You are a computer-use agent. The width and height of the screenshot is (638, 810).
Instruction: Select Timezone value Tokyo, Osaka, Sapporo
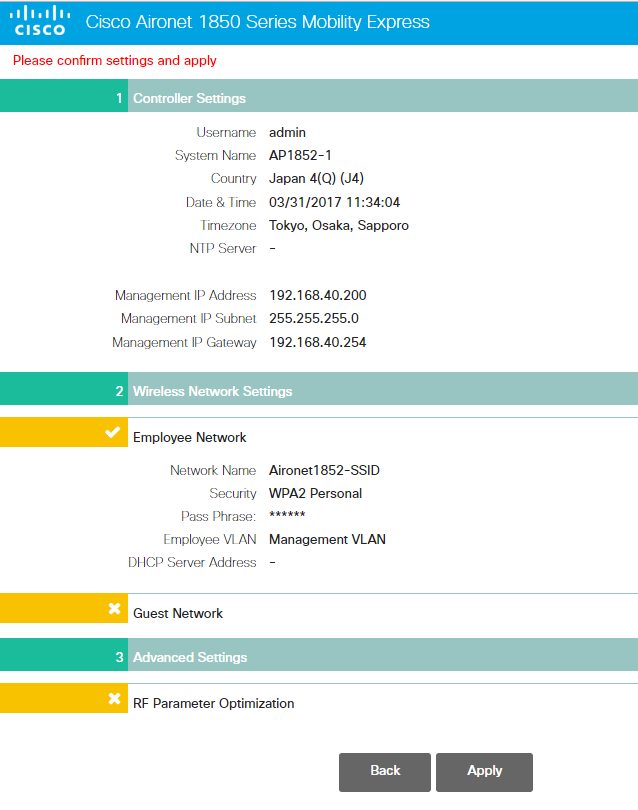click(339, 225)
